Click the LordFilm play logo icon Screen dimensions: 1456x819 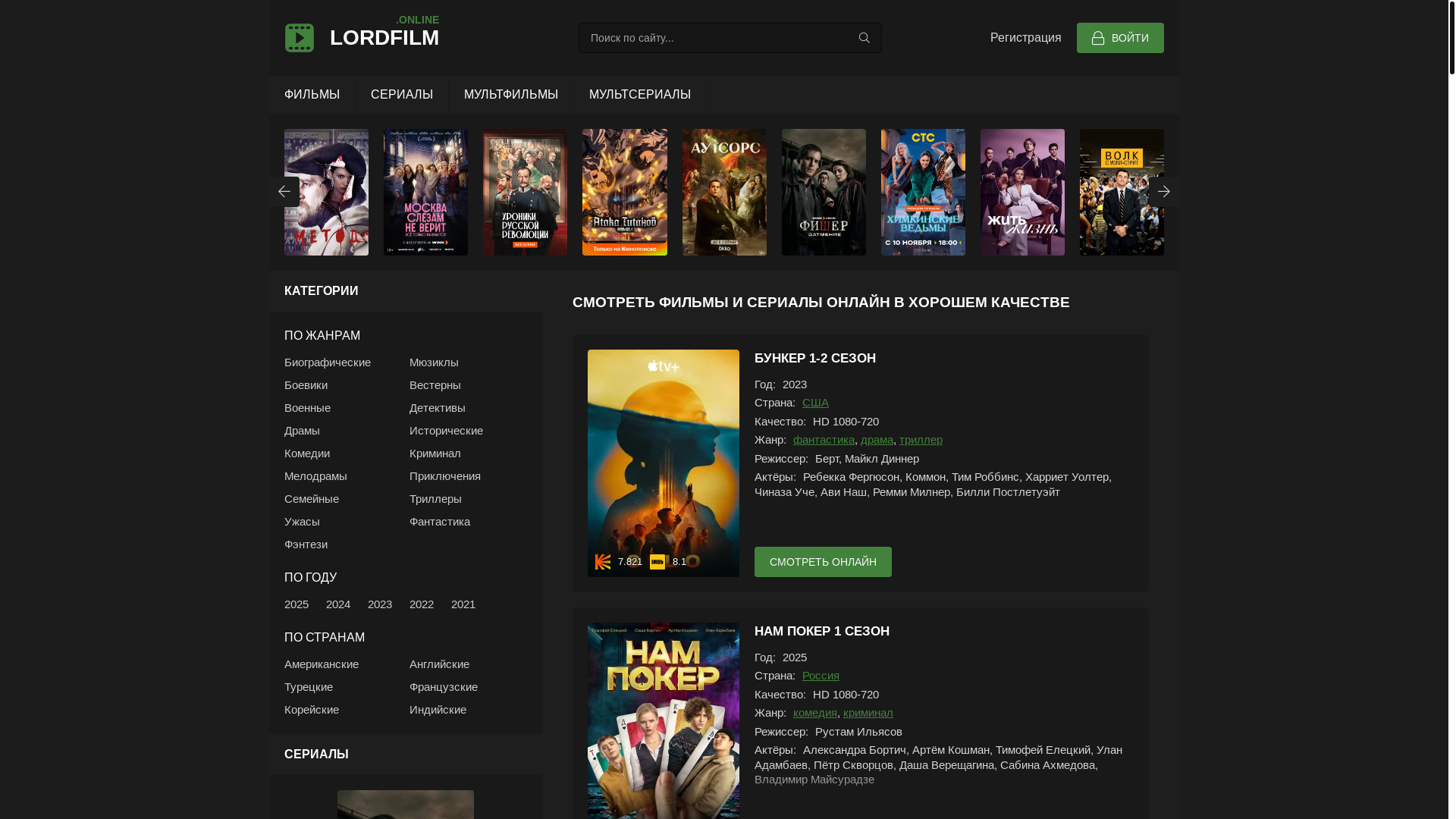click(x=299, y=38)
